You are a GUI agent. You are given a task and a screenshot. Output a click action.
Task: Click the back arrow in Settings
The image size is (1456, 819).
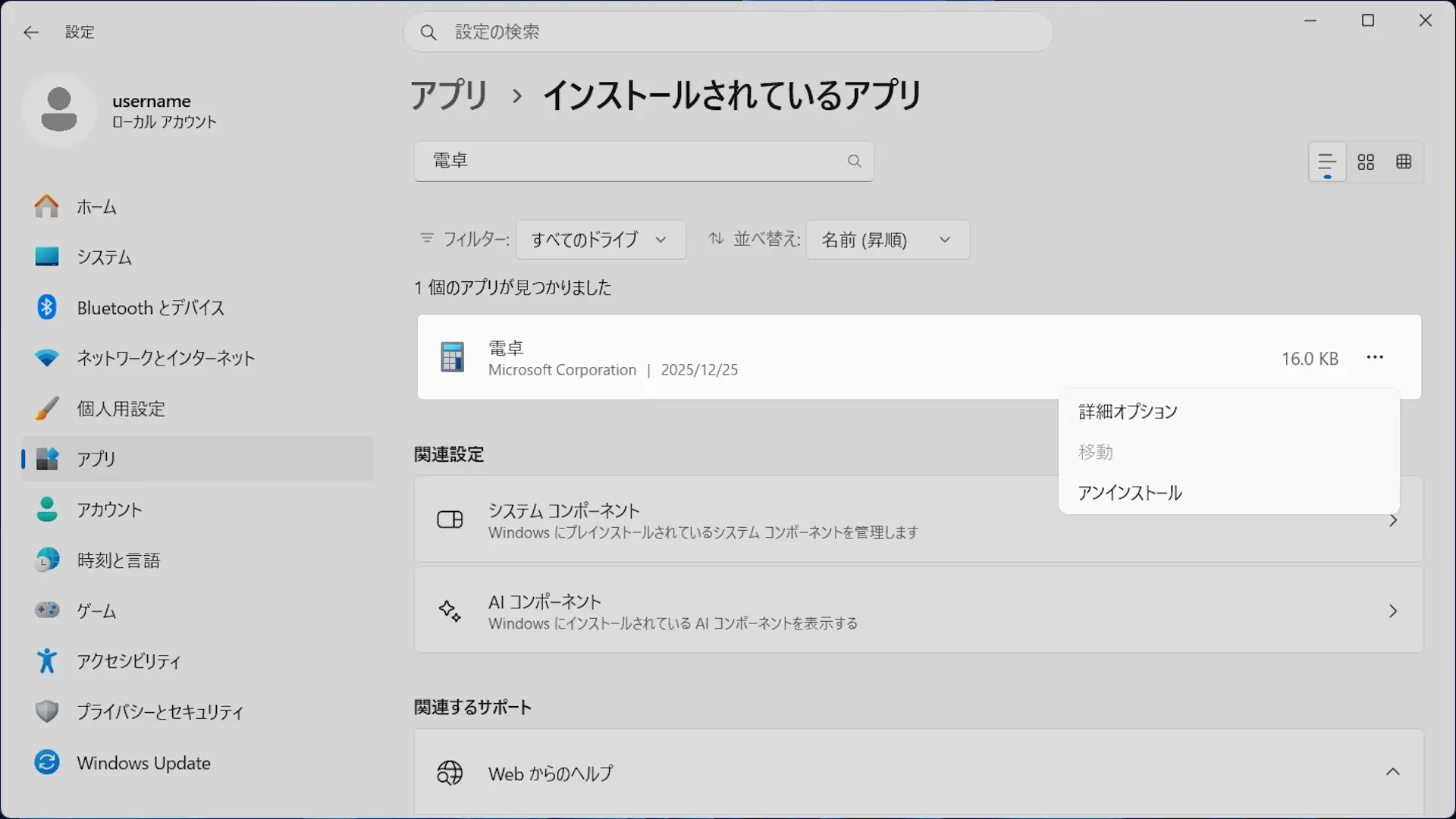(x=31, y=32)
